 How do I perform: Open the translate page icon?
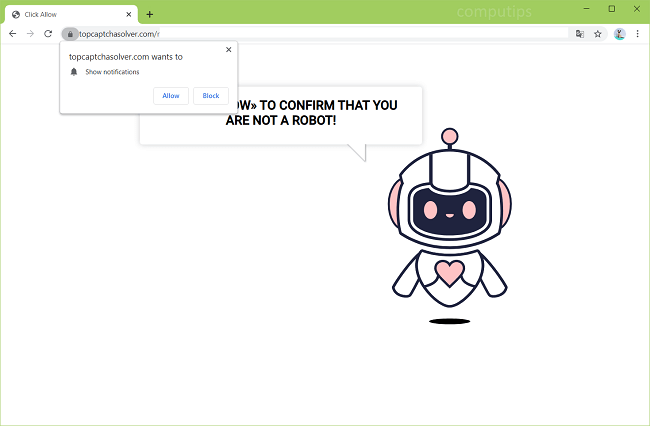coord(579,33)
